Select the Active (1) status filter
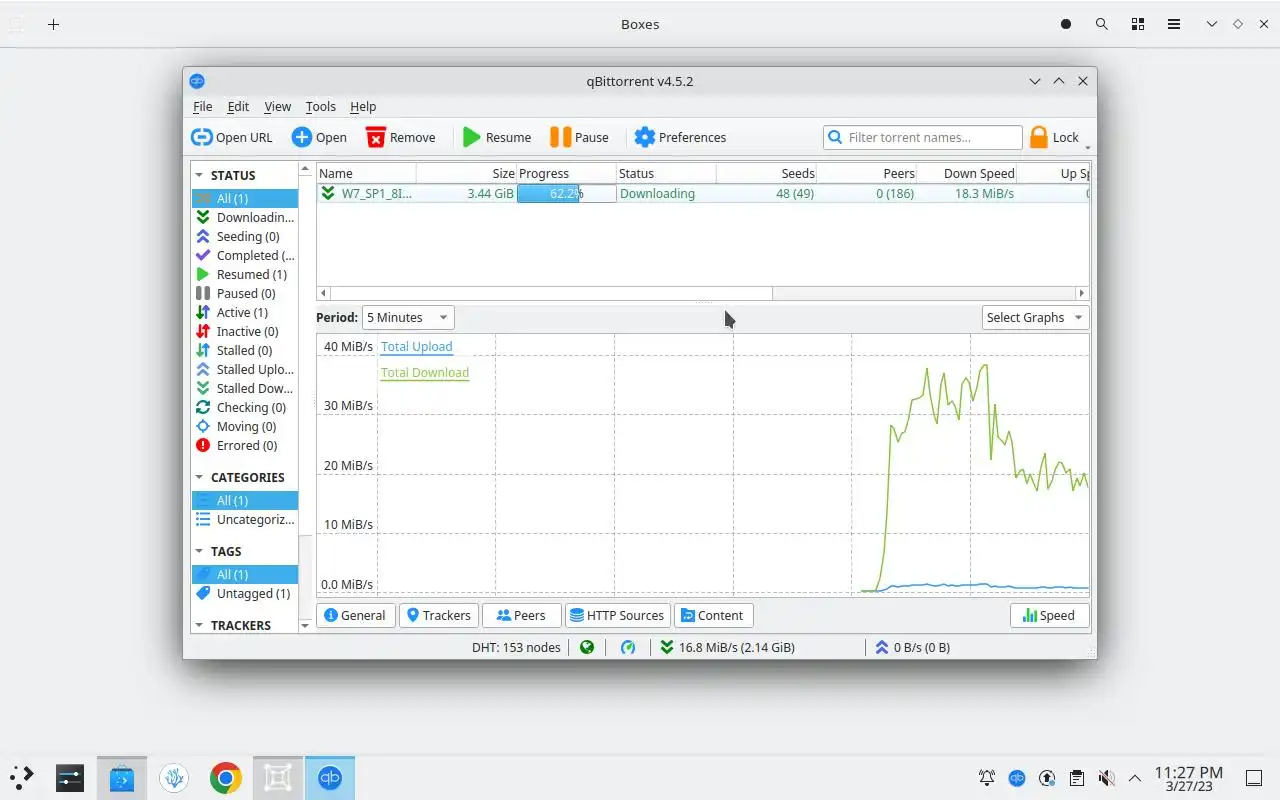The height and width of the screenshot is (800, 1280). tap(245, 312)
